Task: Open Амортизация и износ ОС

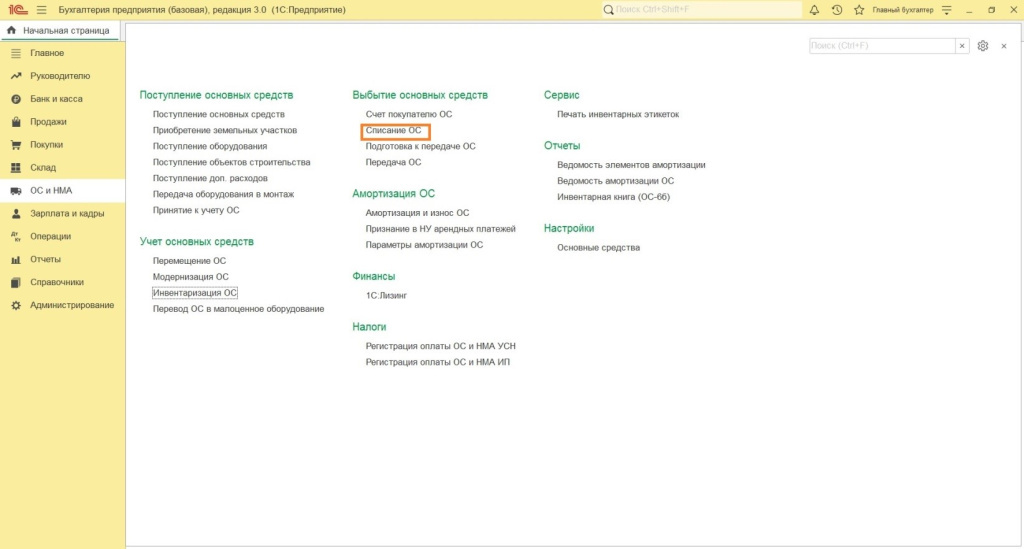Action: (x=417, y=213)
